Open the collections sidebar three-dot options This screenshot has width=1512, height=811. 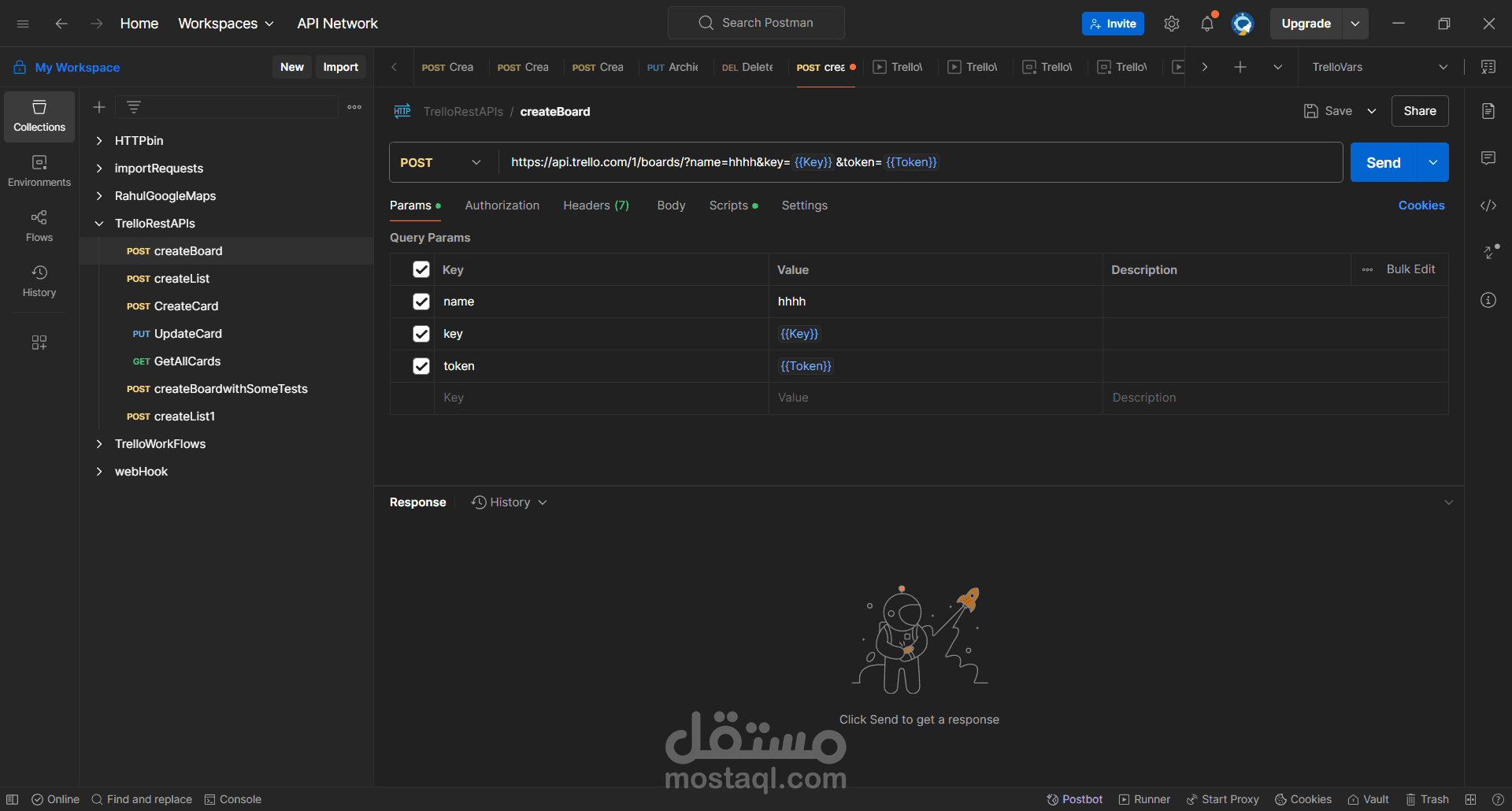(x=354, y=107)
